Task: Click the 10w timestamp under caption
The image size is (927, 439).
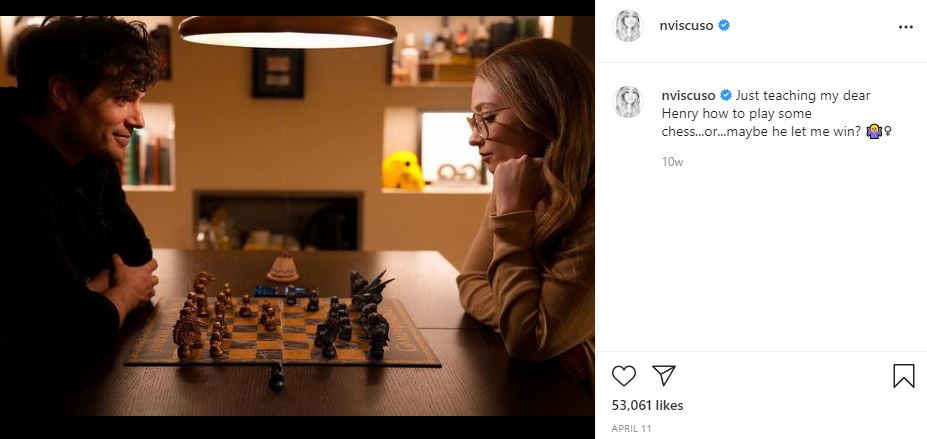Action: click(x=672, y=162)
